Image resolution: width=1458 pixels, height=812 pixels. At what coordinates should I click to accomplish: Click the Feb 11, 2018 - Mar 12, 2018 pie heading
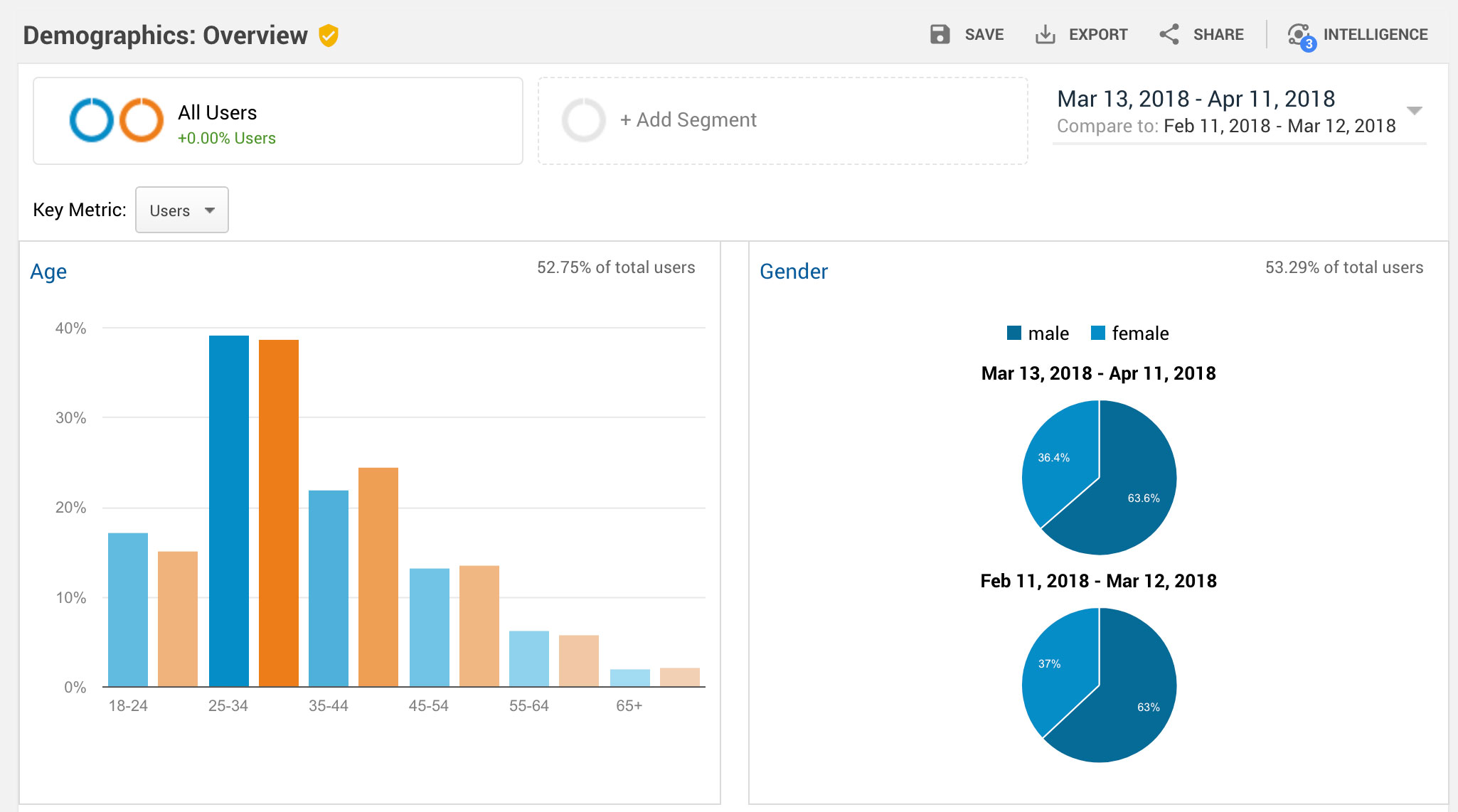point(1099,581)
